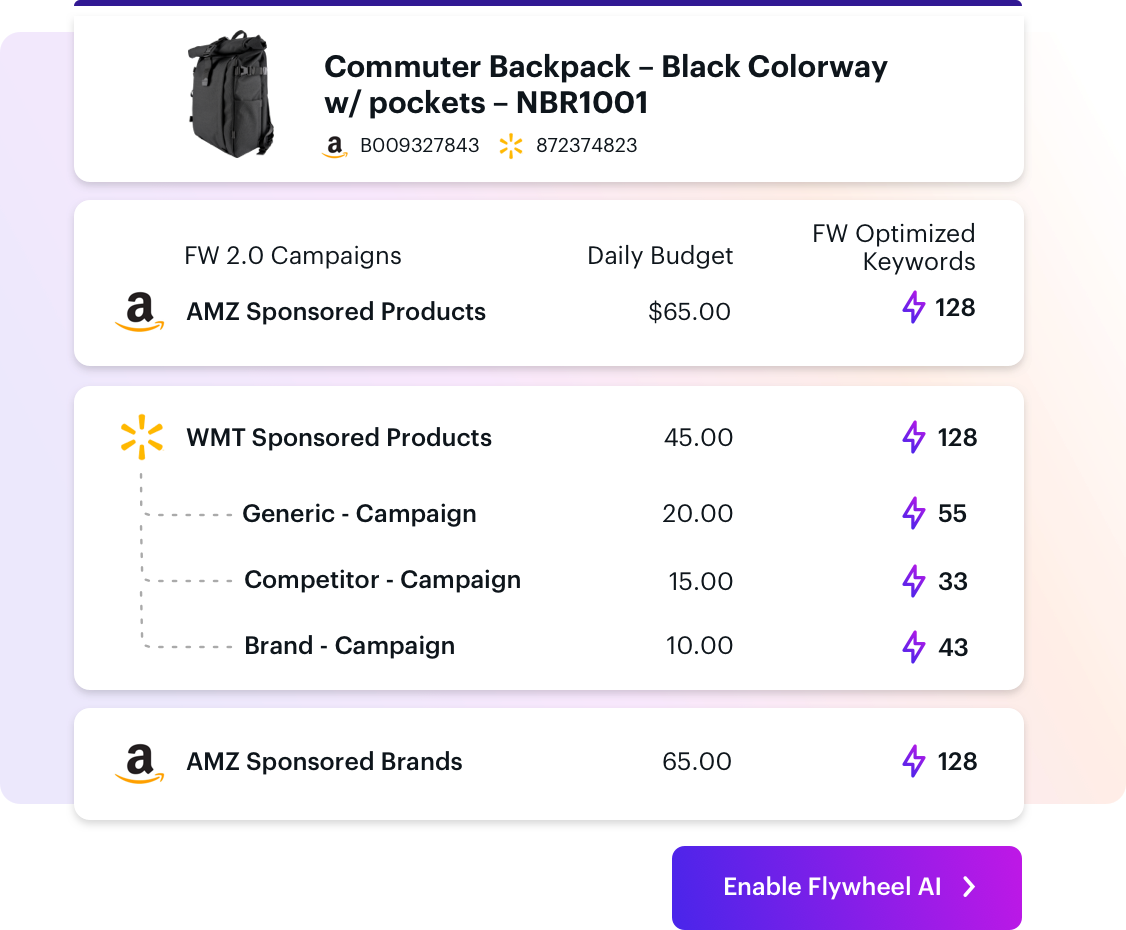Click lightning bolt icon beside Competitor campaign's 33
Viewport: 1126px width, 930px height.
[x=913, y=580]
